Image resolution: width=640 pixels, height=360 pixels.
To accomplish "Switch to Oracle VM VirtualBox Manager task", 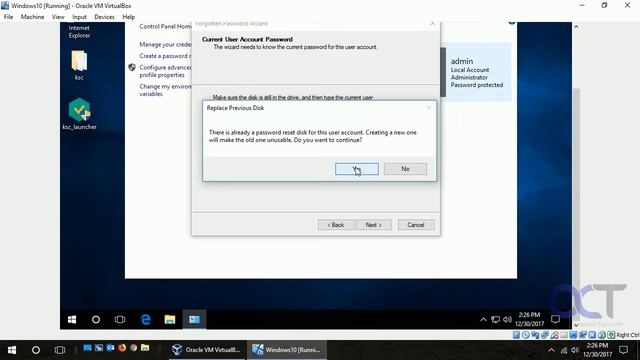I will pyautogui.click(x=206, y=350).
